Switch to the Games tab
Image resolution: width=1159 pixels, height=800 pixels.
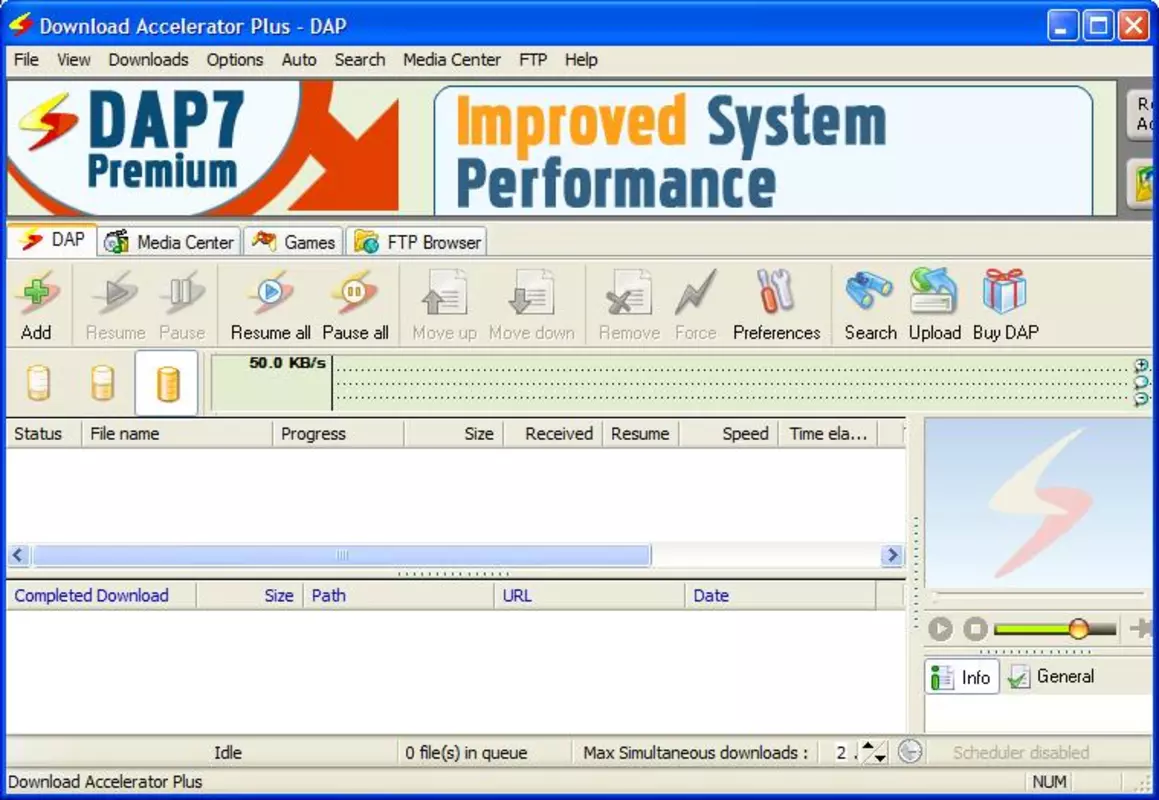(293, 242)
